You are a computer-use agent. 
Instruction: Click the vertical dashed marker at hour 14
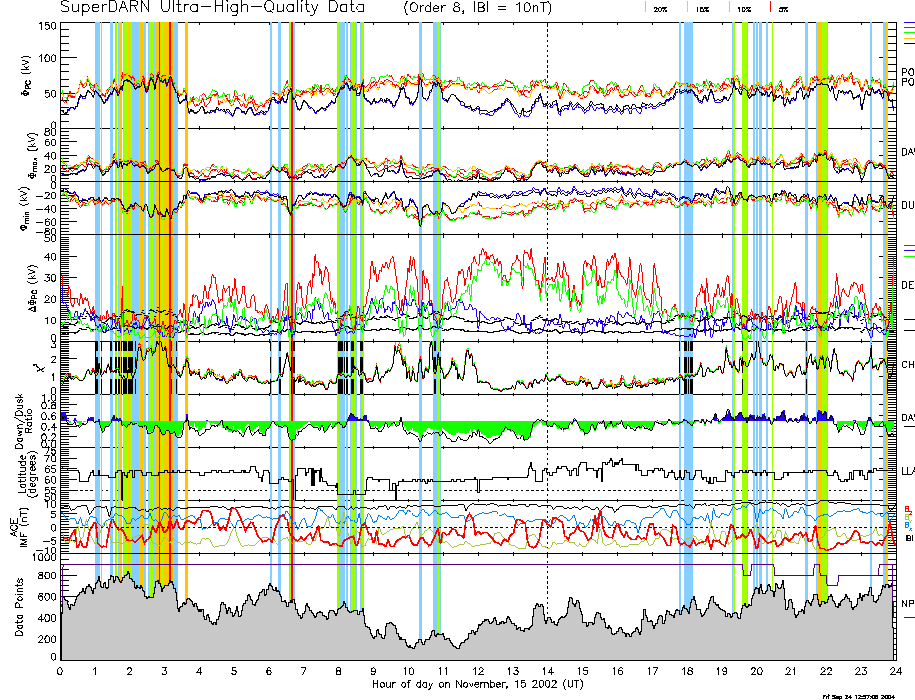pyautogui.click(x=547, y=341)
